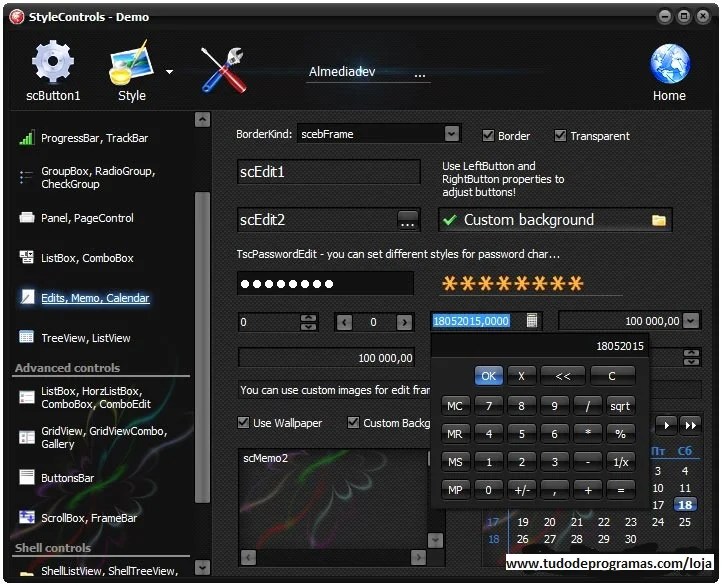This screenshot has height=586, width=722.
Task: Open the GridView, GridViewCombo, Gallery page
Action: coord(104,437)
